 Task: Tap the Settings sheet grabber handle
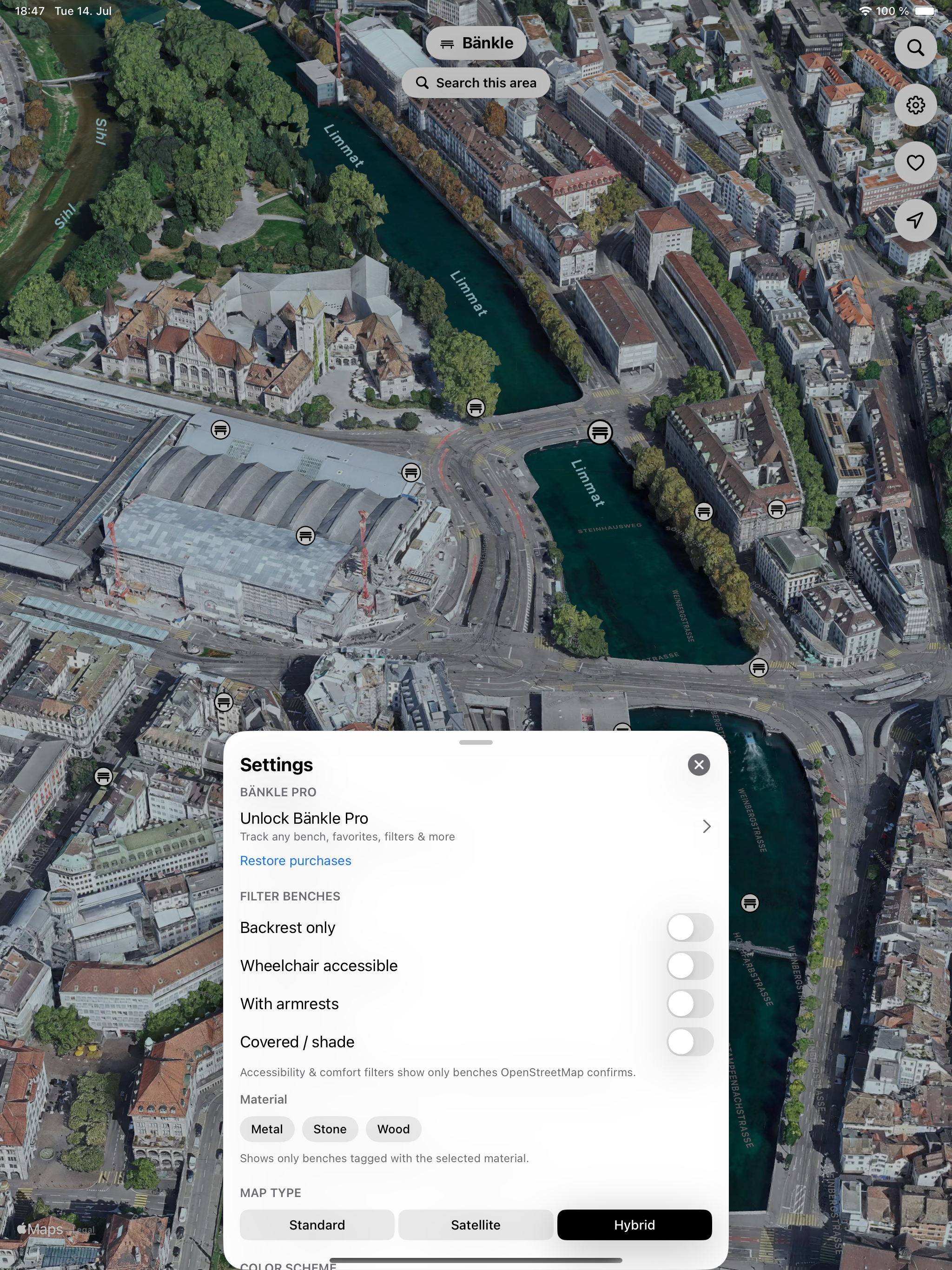(x=476, y=742)
